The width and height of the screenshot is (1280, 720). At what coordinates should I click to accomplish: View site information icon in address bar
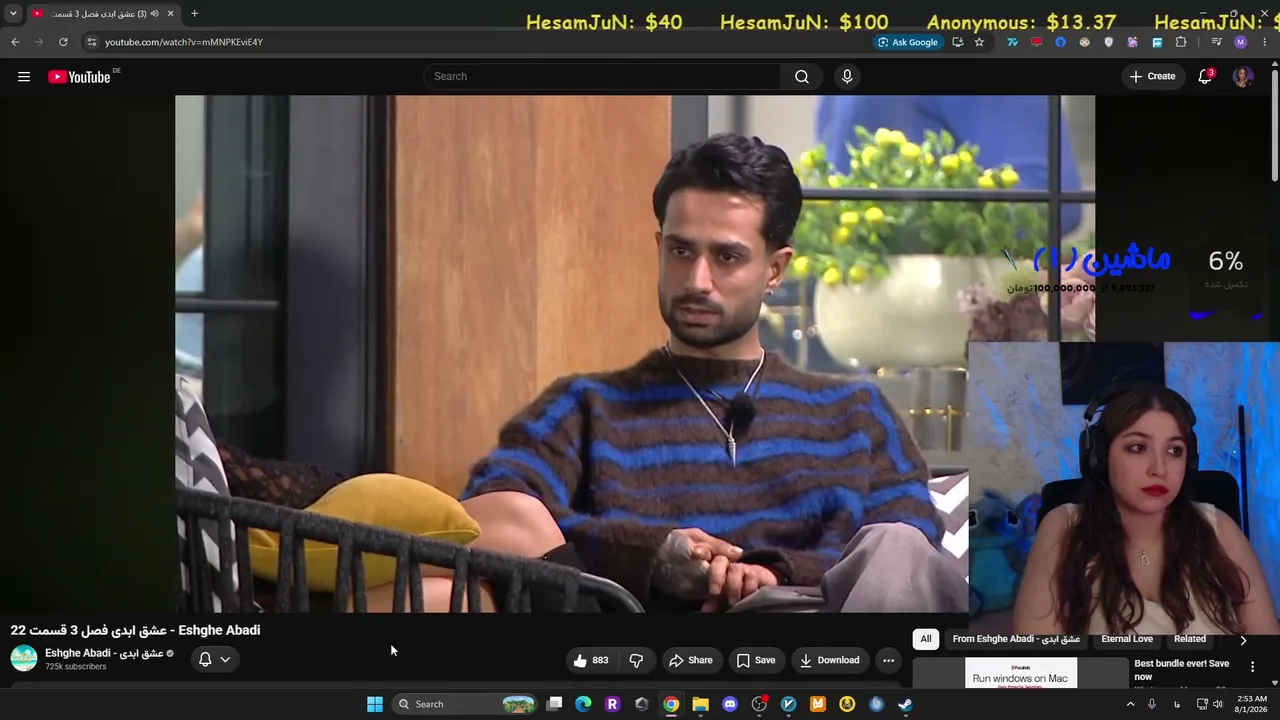[91, 42]
